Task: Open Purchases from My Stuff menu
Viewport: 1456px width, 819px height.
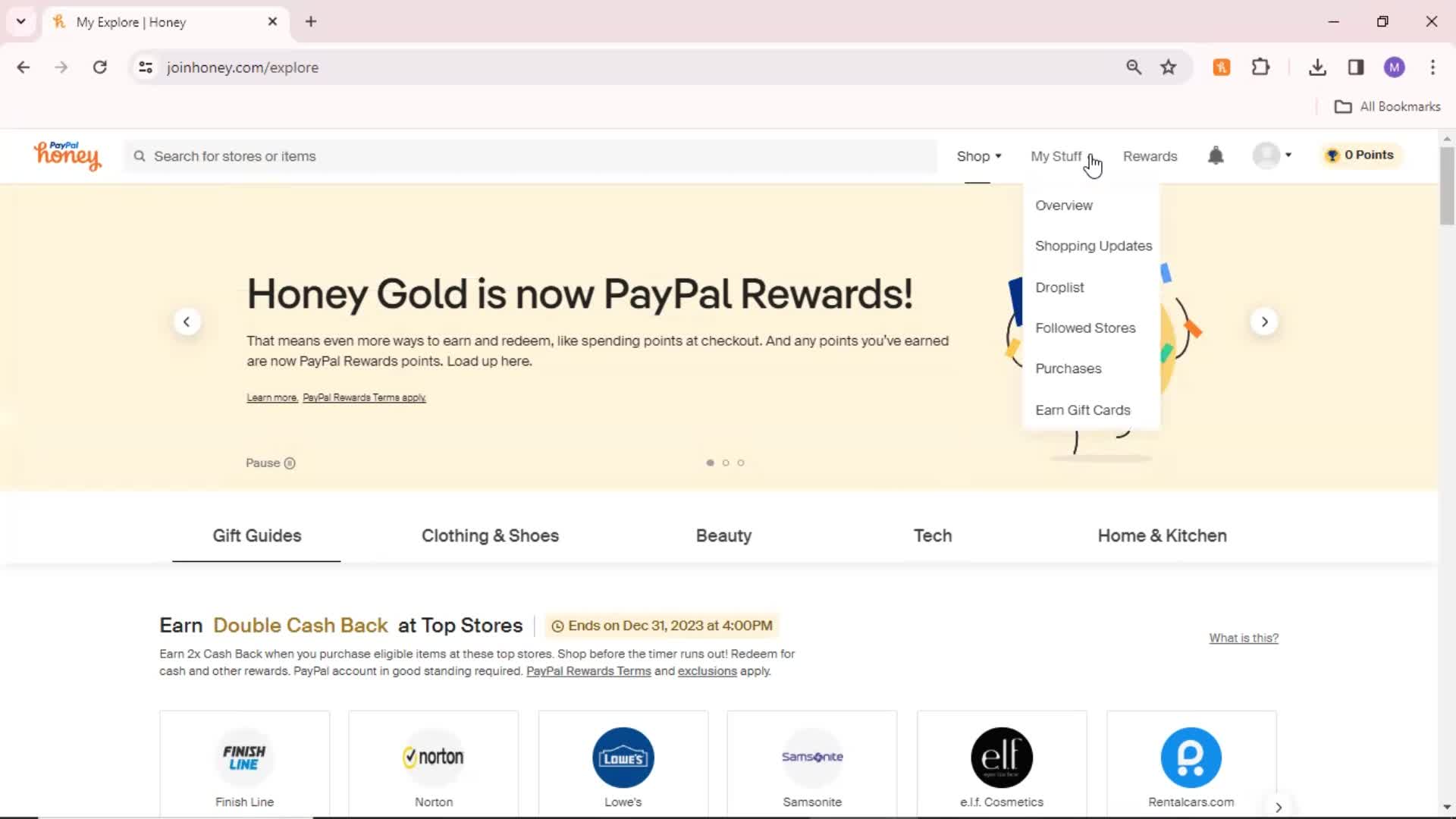Action: 1068,369
